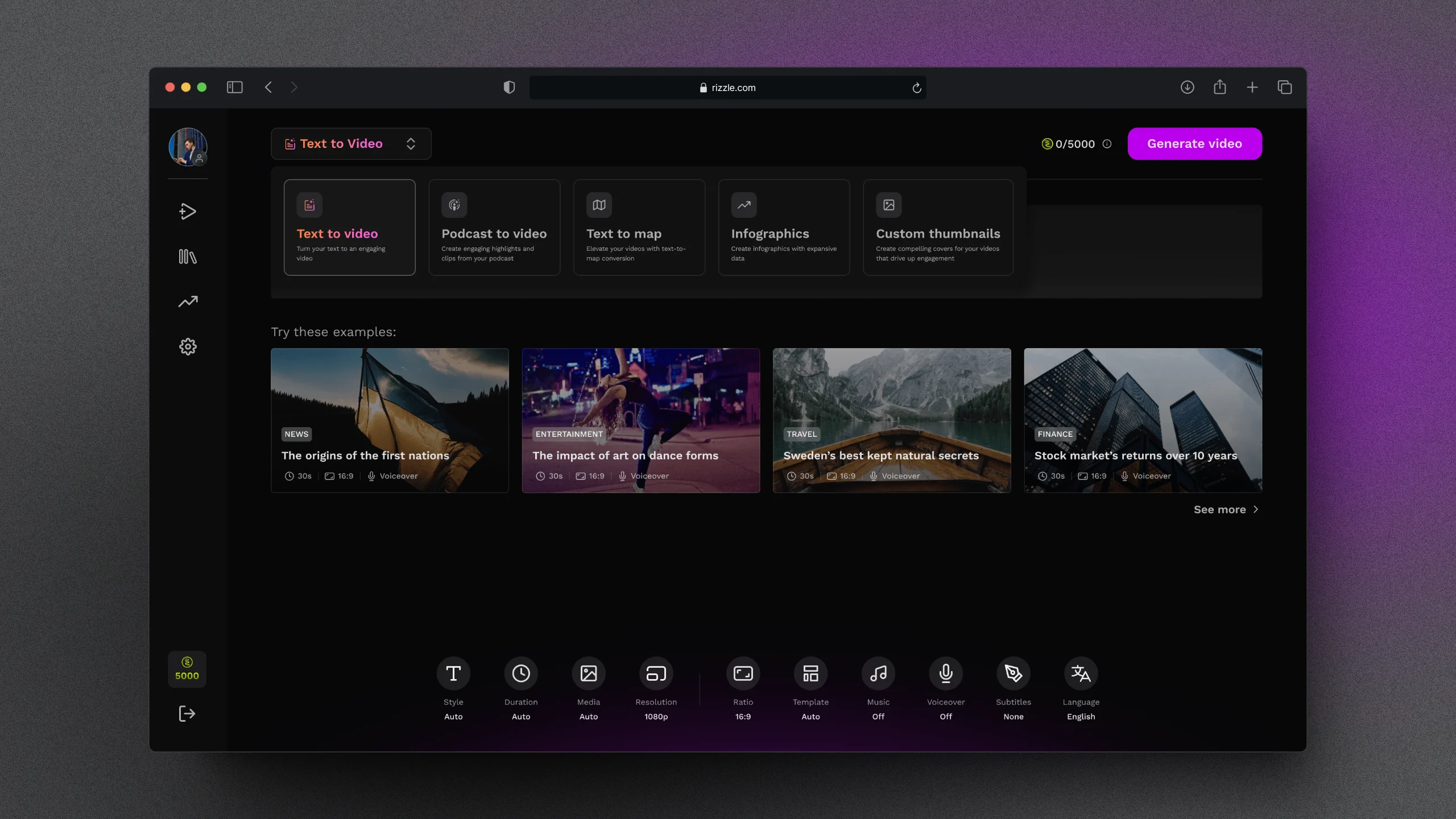The image size is (1456, 819).
Task: Open the Ratio 16:9 selector
Action: point(743,674)
